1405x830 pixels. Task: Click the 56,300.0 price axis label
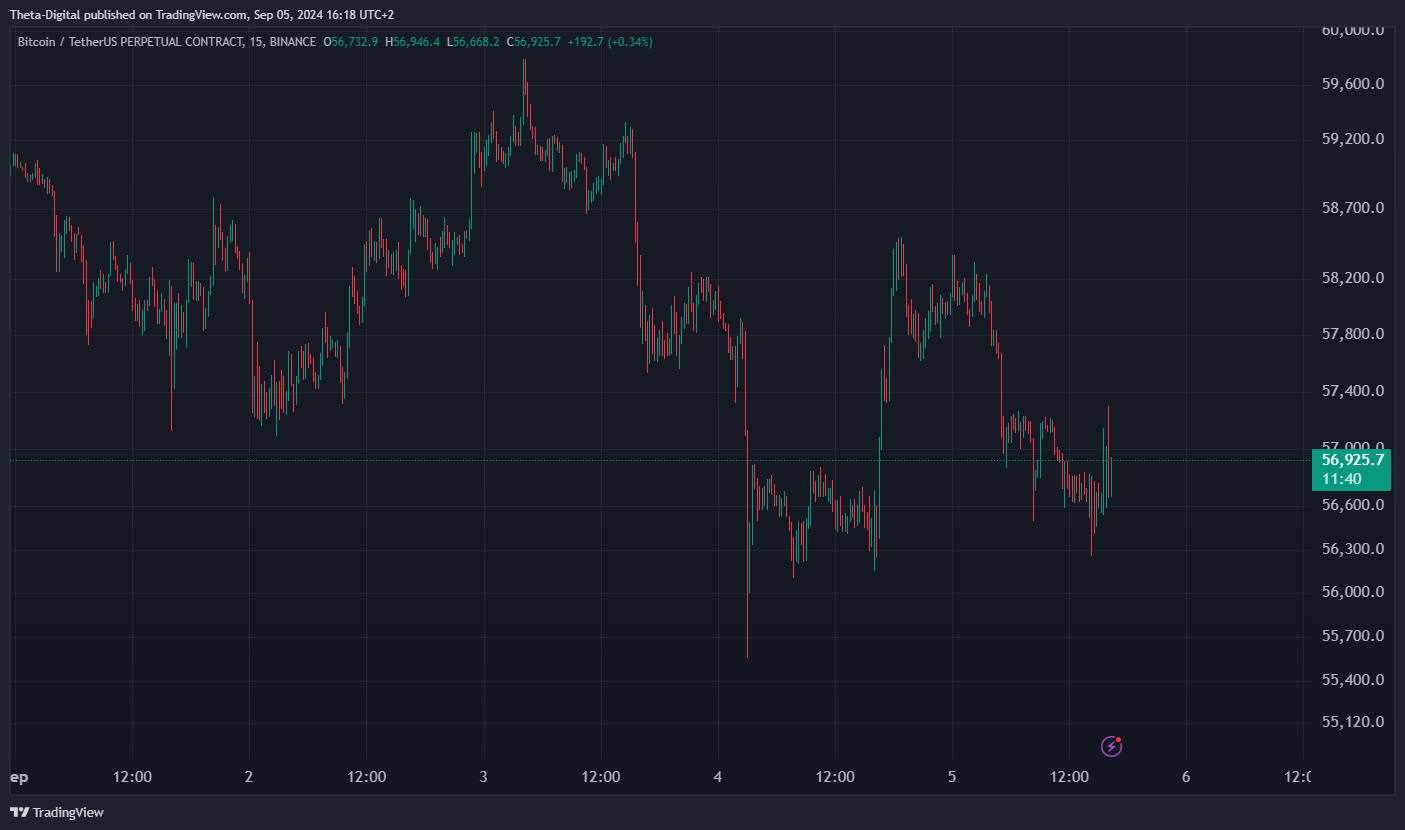click(1352, 548)
